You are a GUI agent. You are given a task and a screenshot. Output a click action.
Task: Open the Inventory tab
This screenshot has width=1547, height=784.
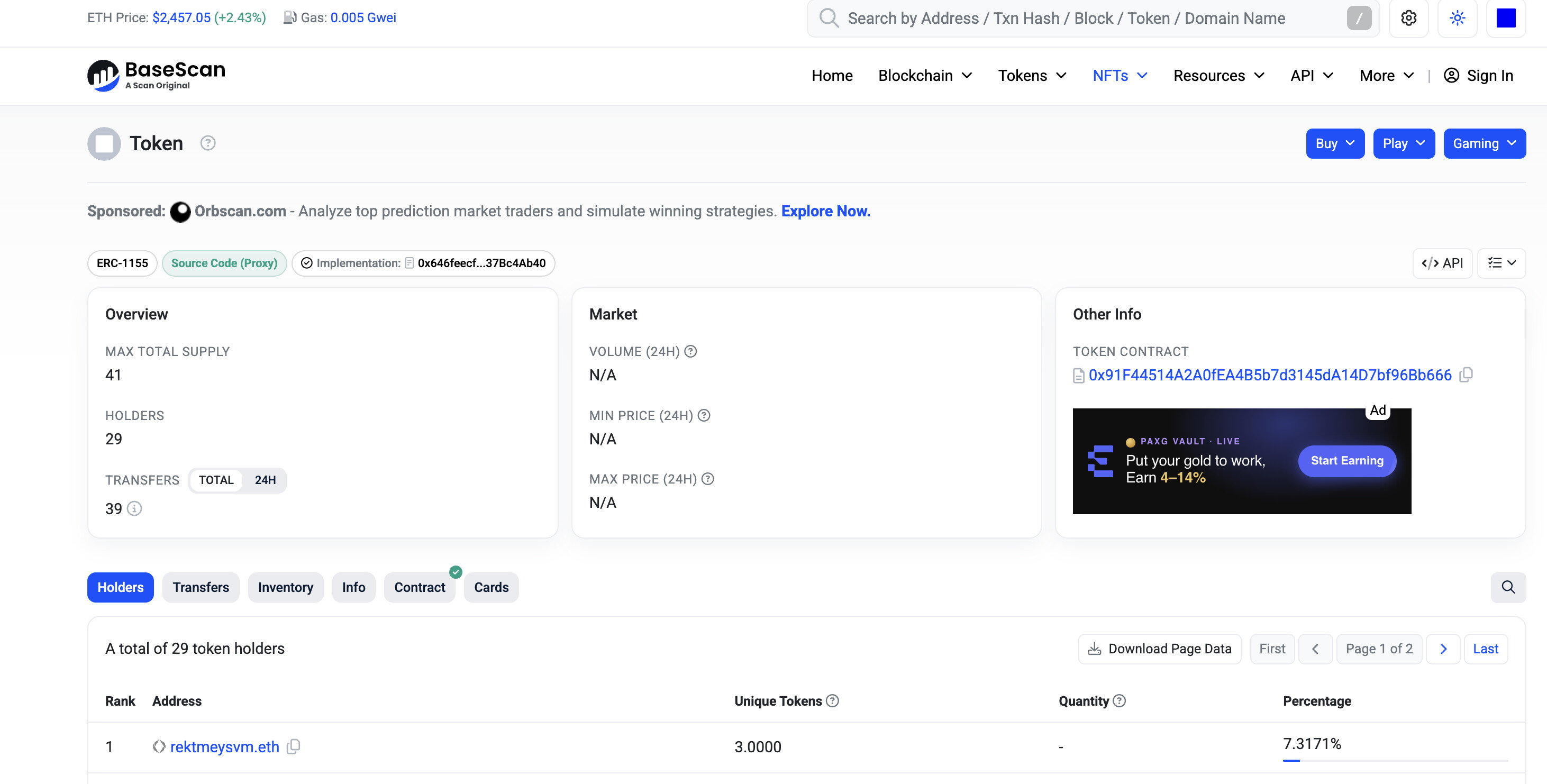tap(285, 587)
